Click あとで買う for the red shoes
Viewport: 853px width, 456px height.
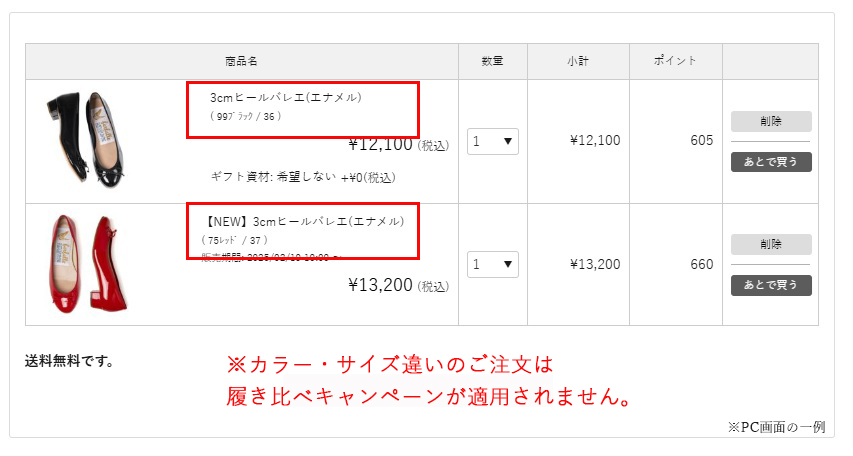771,286
